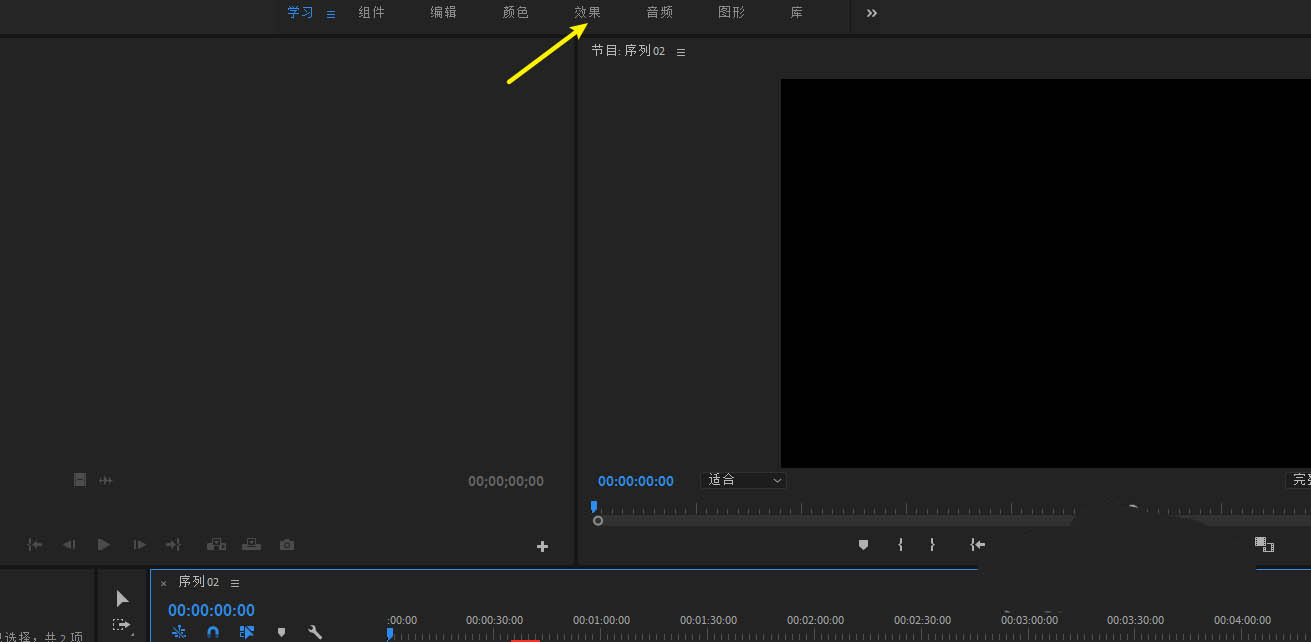This screenshot has height=642, width=1311.
Task: Click the source monitor gray timecode
Action: [x=506, y=481]
